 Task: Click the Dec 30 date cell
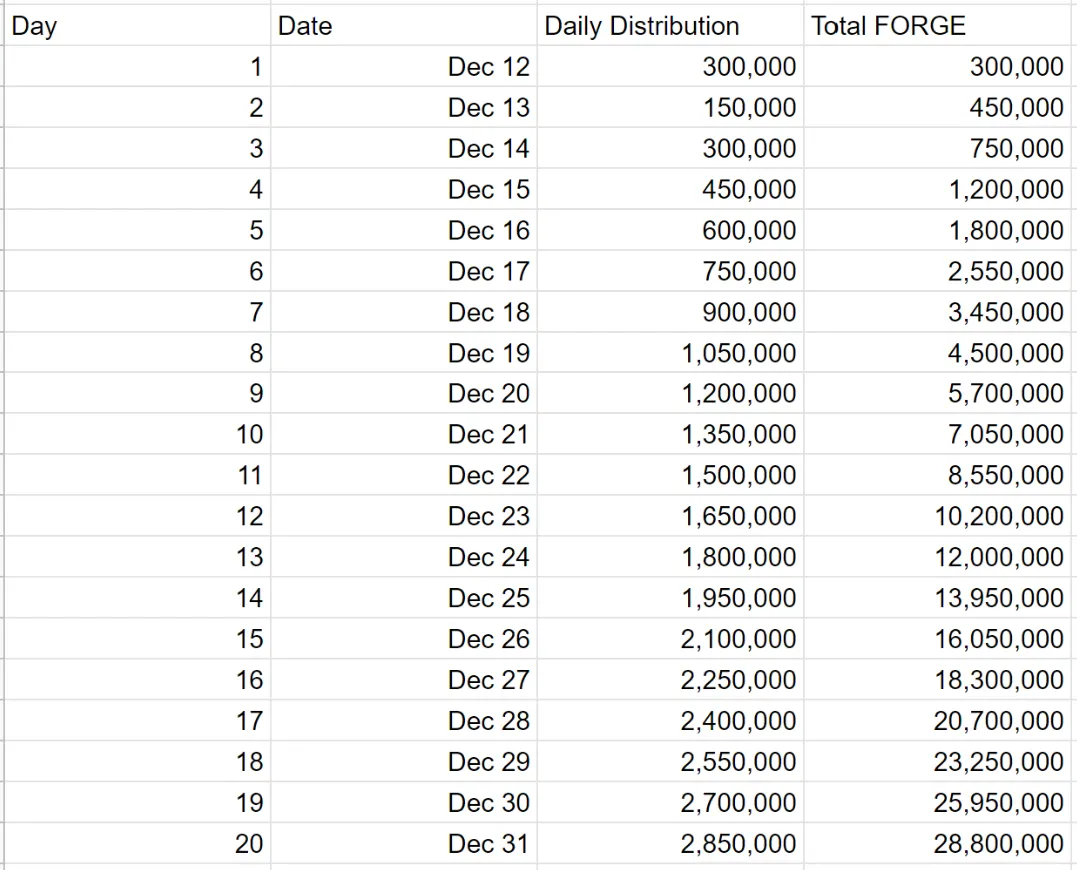404,802
